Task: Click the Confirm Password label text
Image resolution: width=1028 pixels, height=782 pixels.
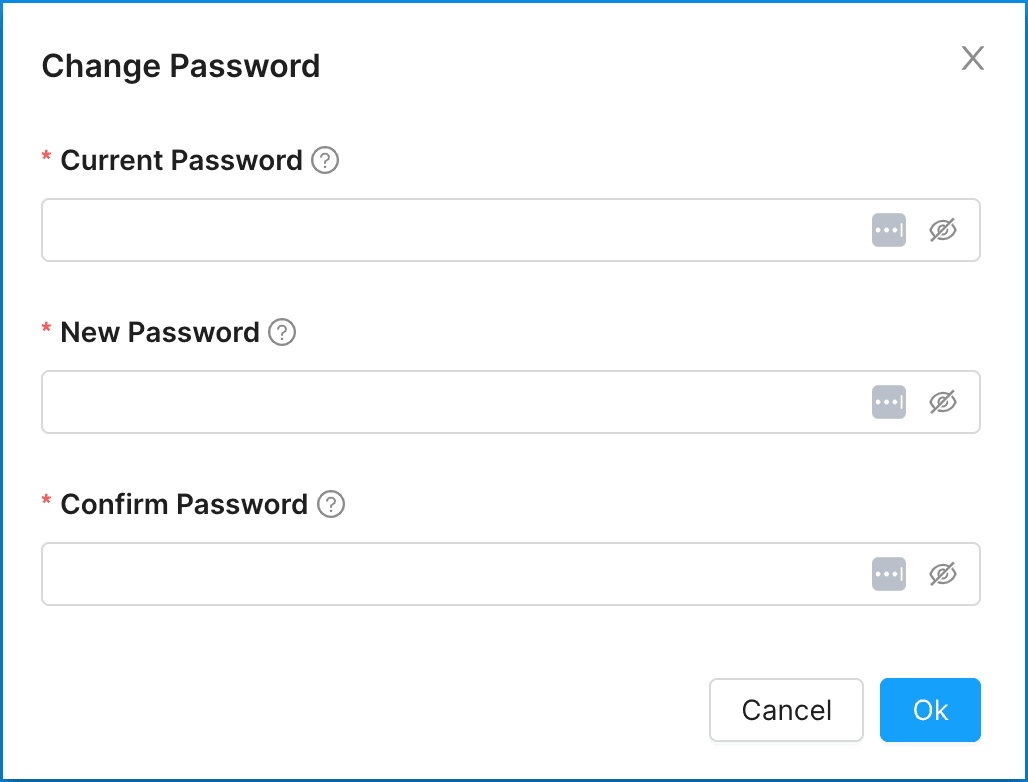Action: click(184, 504)
